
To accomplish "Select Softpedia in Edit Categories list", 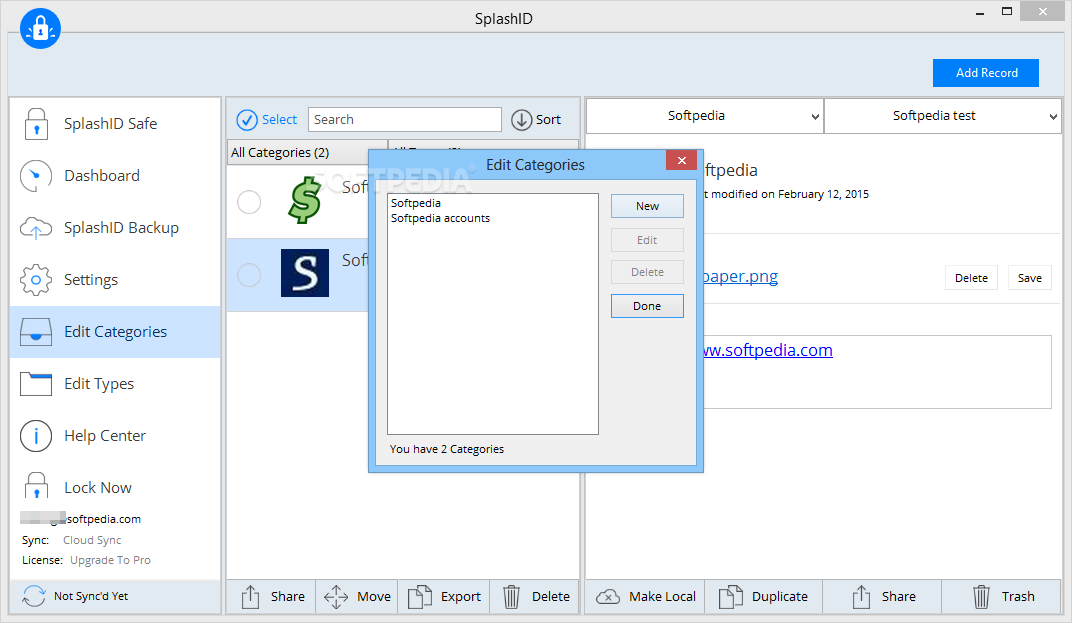I will pos(416,203).
